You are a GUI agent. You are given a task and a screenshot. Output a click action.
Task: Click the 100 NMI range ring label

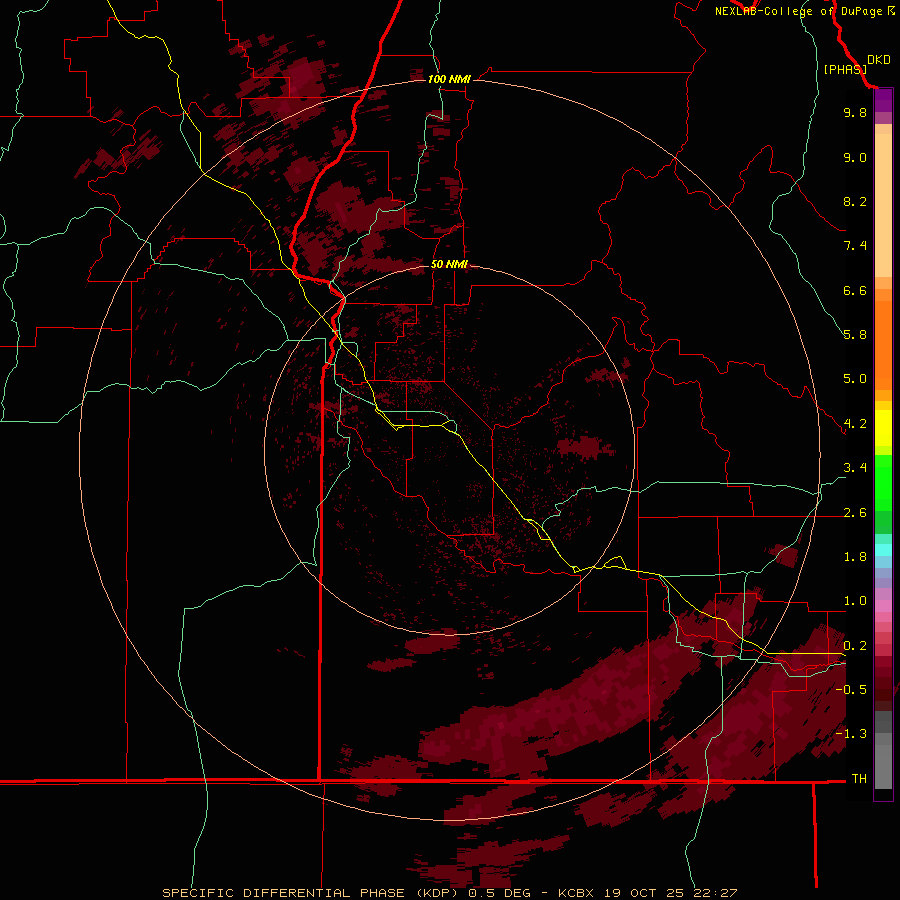click(449, 79)
